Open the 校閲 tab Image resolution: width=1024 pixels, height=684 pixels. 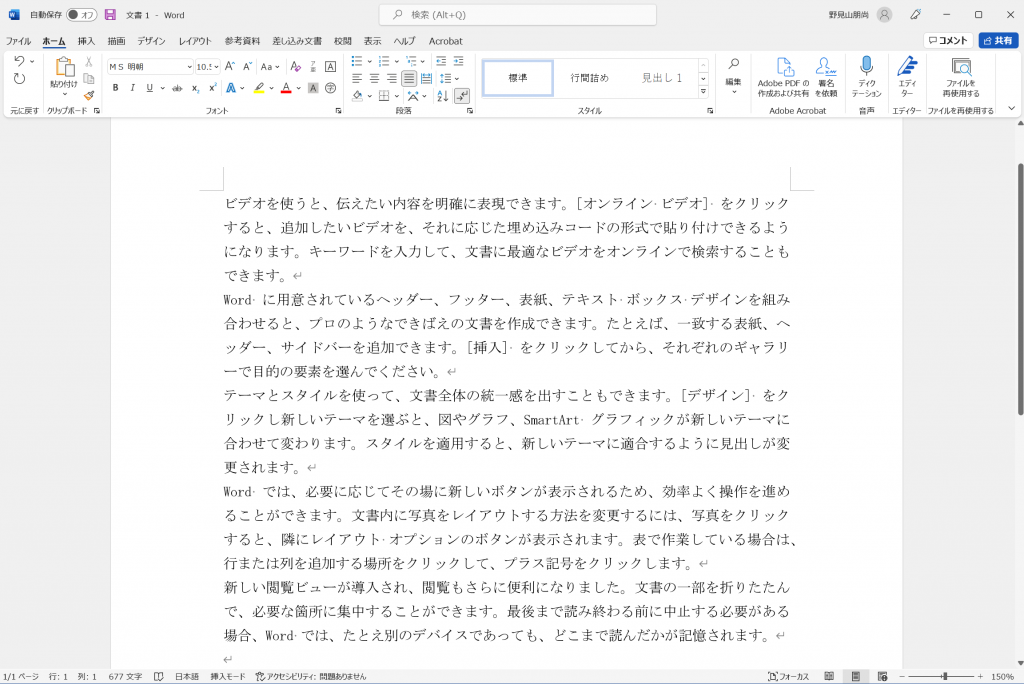[343, 41]
